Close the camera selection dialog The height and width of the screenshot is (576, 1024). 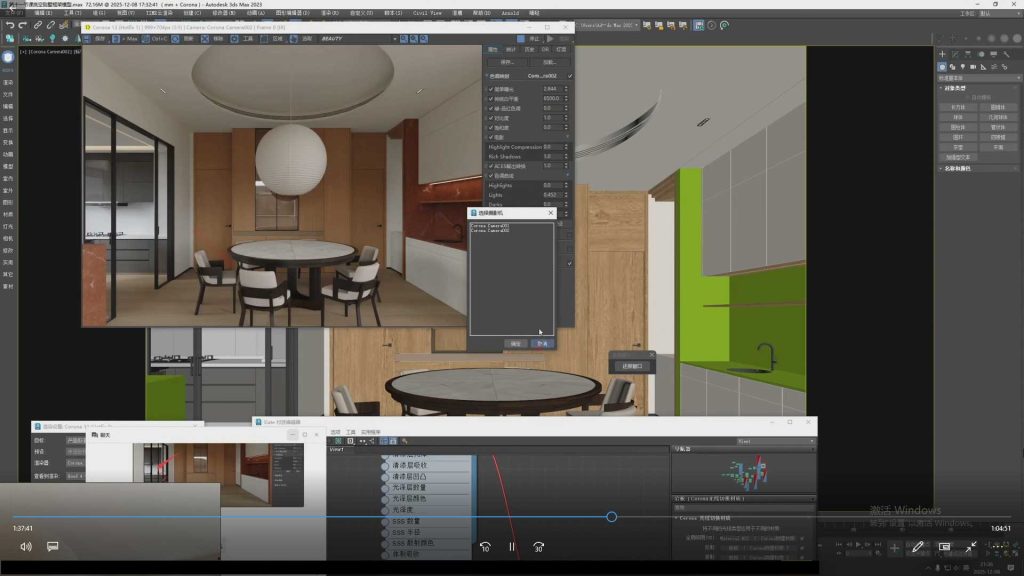pyautogui.click(x=551, y=213)
